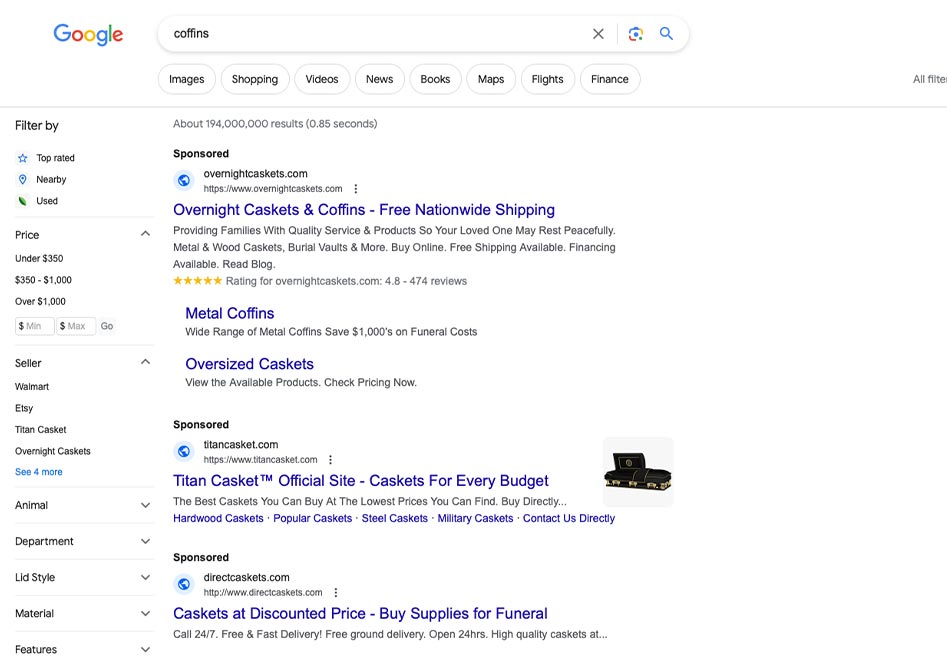Switch to the Finance tab

coord(610,79)
